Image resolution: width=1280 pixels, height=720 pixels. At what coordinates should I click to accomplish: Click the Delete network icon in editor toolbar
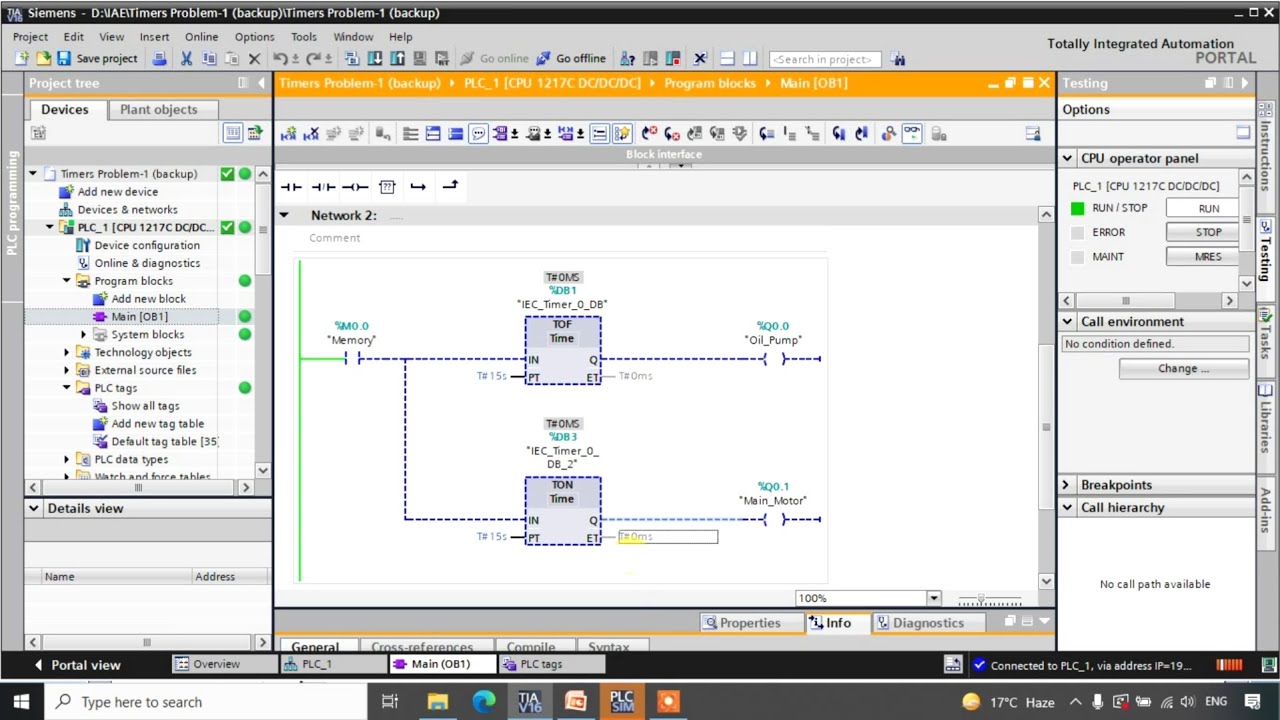coord(310,133)
